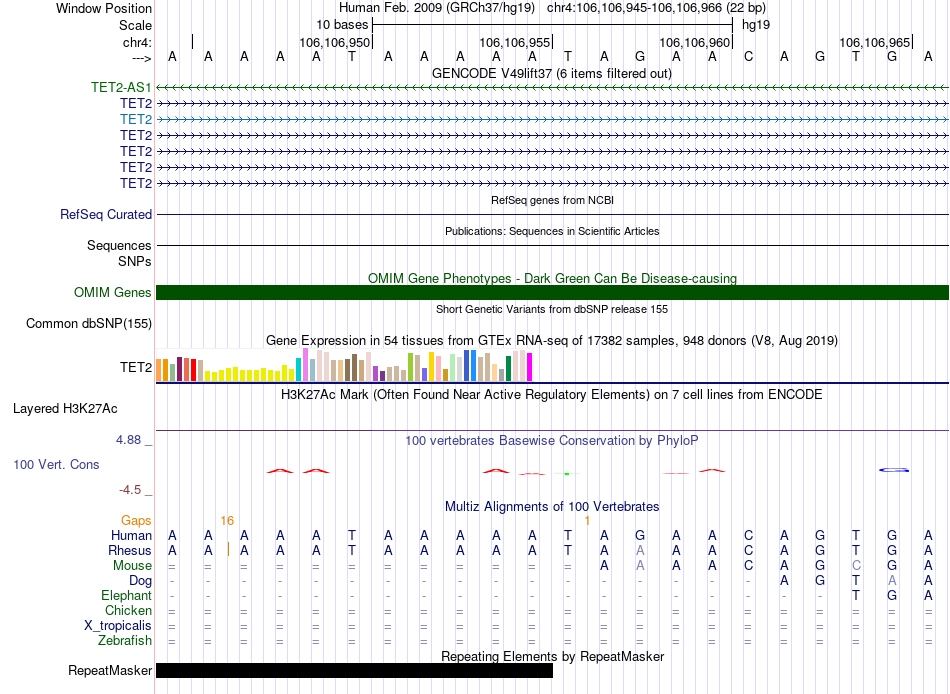
Task: Click 'Short Genetic Variants from dbSNP release 155'
Action: coord(552,309)
